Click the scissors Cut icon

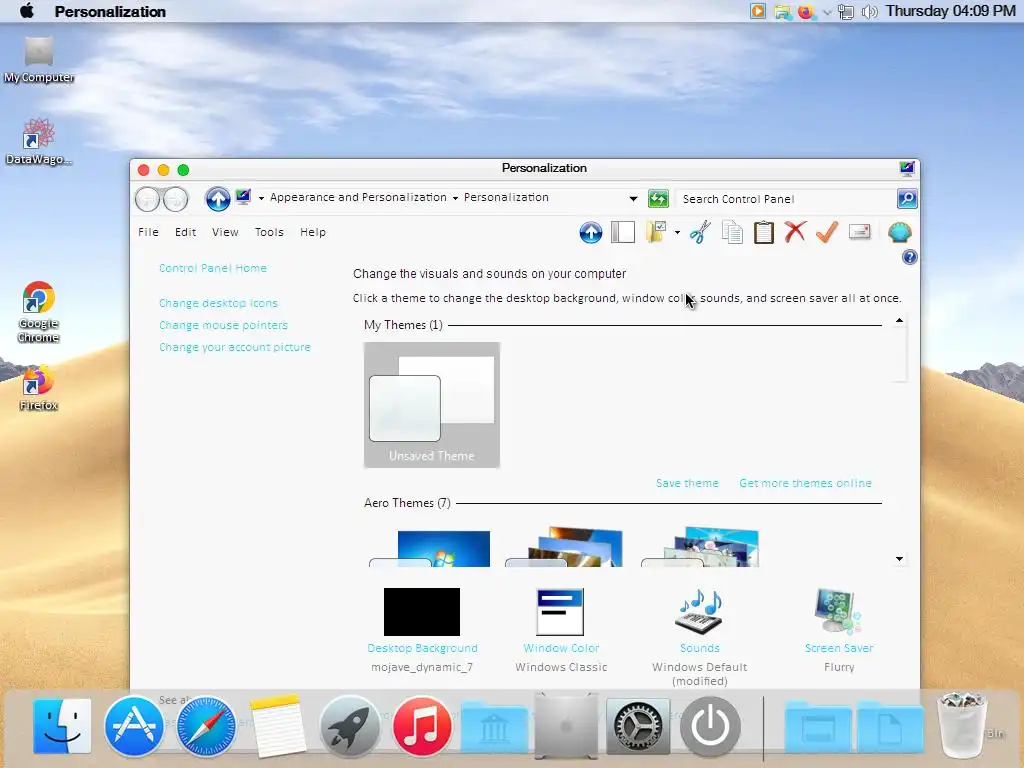(699, 232)
